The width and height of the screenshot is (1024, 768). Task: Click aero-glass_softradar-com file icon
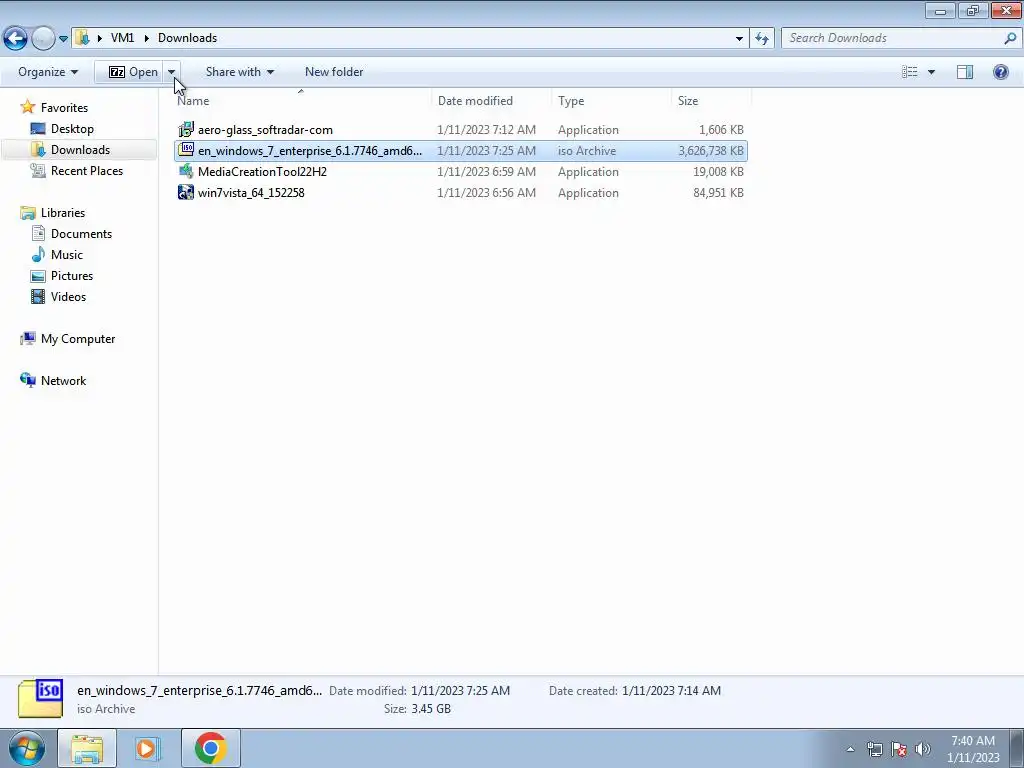click(x=186, y=129)
